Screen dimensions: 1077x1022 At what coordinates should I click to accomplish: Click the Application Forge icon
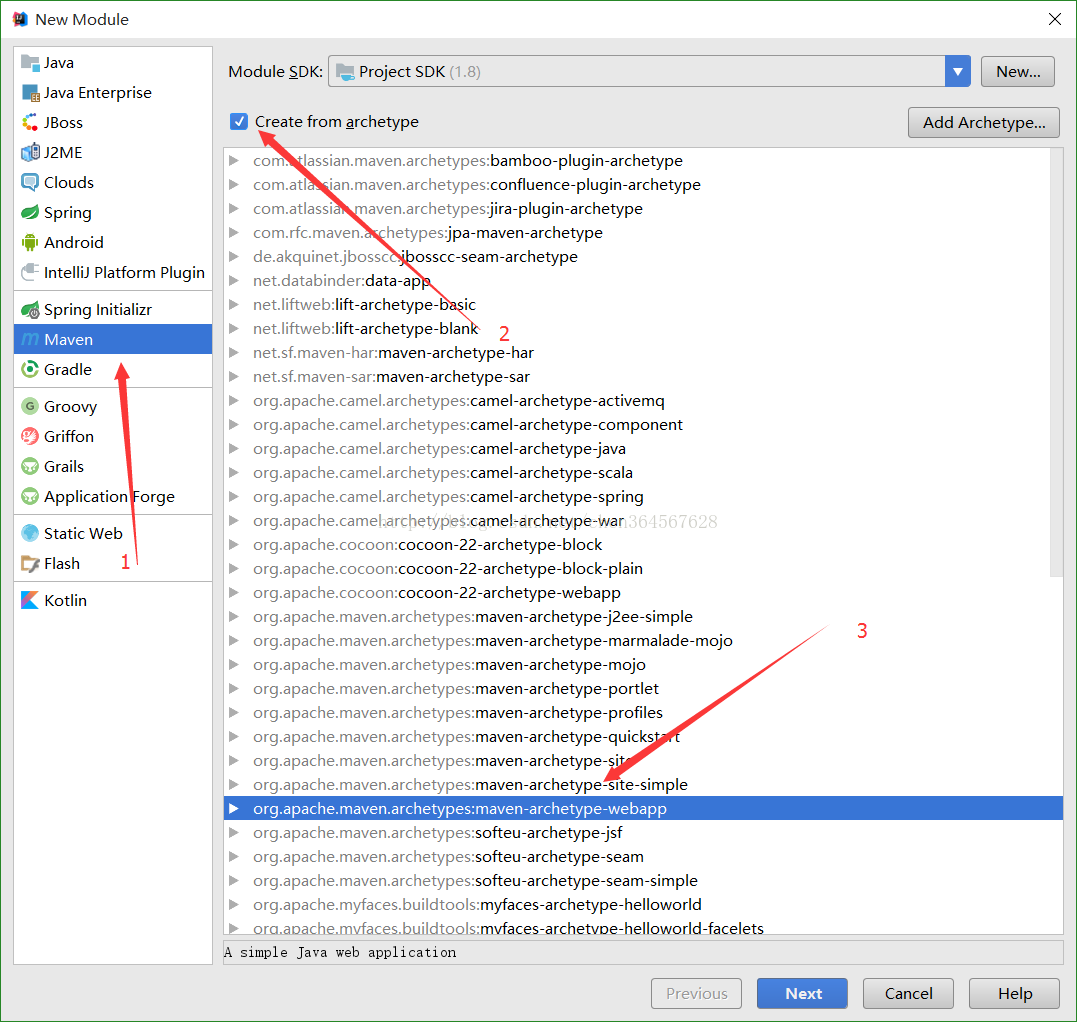(30, 496)
